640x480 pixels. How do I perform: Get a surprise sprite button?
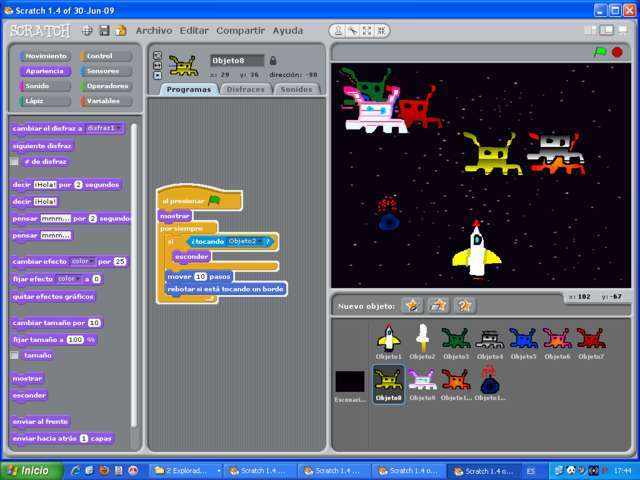pos(464,305)
